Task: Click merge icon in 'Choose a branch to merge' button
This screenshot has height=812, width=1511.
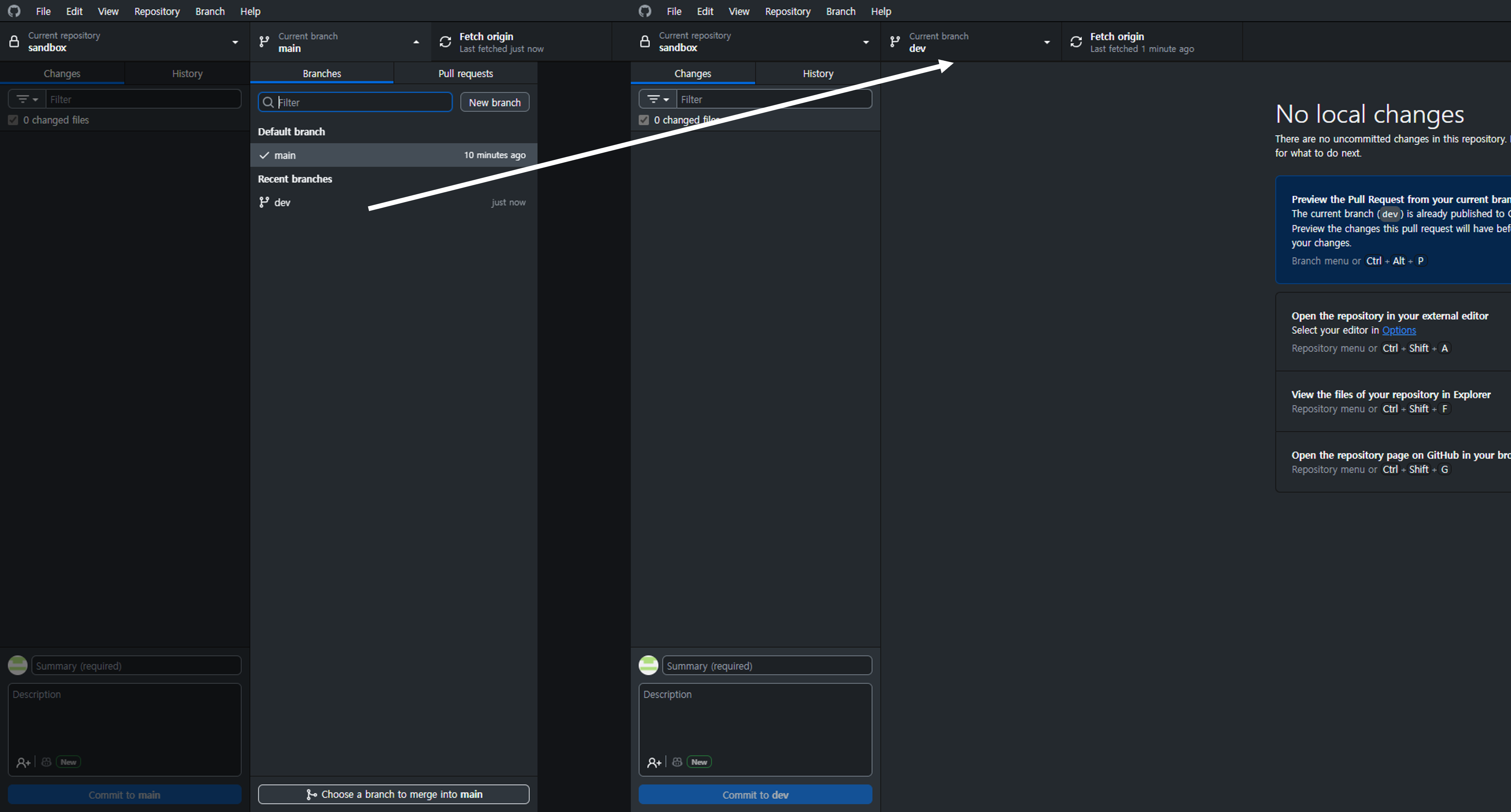Action: (x=311, y=794)
